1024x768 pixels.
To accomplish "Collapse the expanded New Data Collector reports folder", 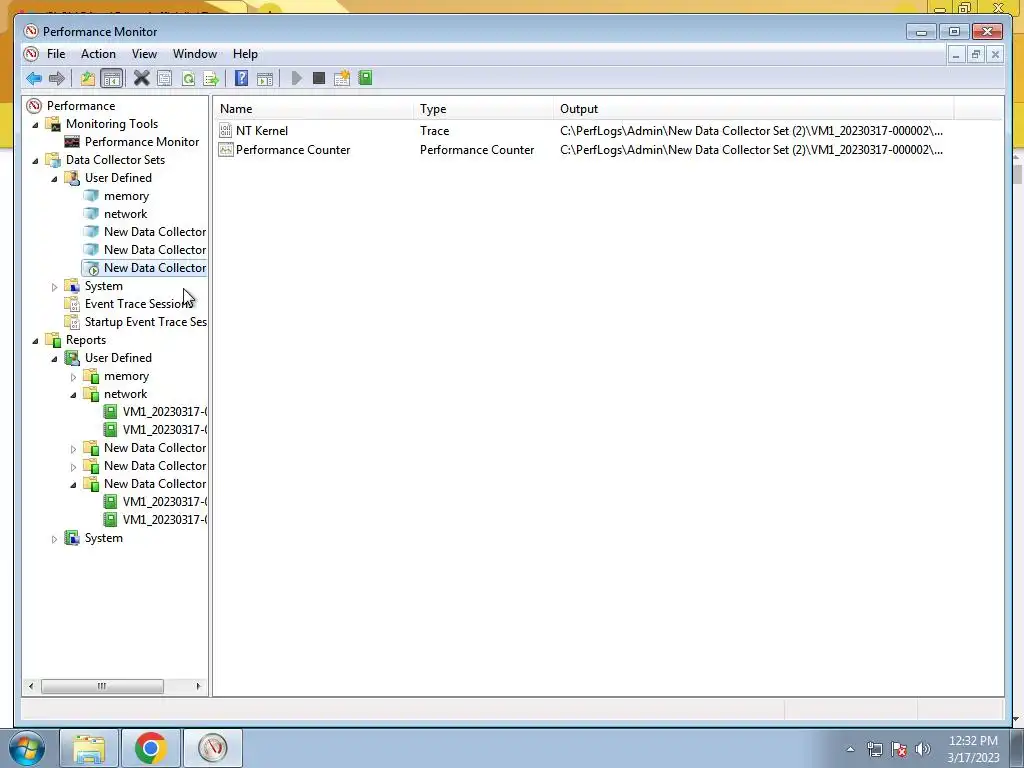I will coord(73,485).
